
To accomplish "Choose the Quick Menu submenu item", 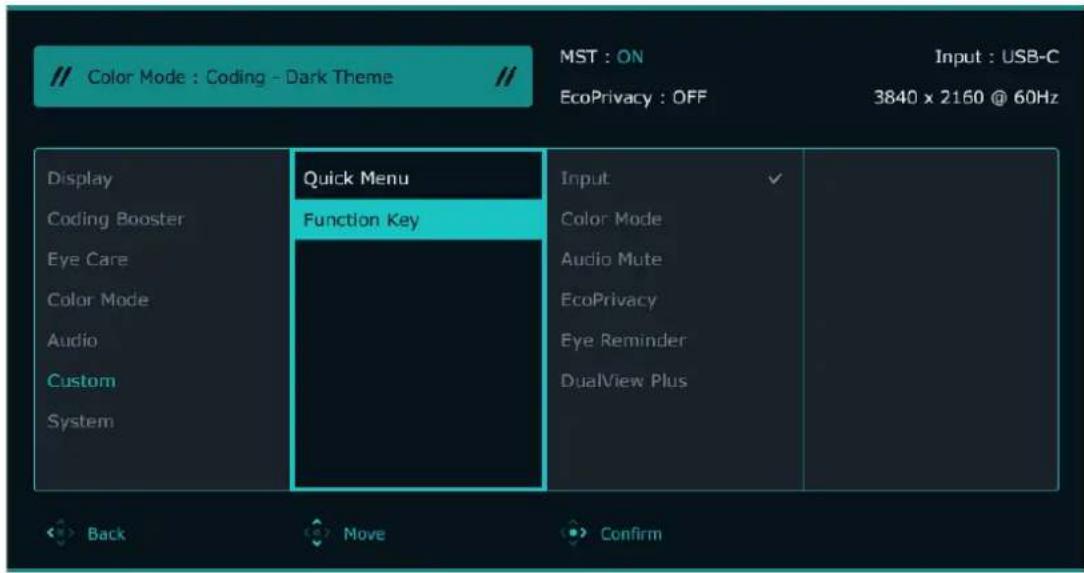I will point(418,178).
